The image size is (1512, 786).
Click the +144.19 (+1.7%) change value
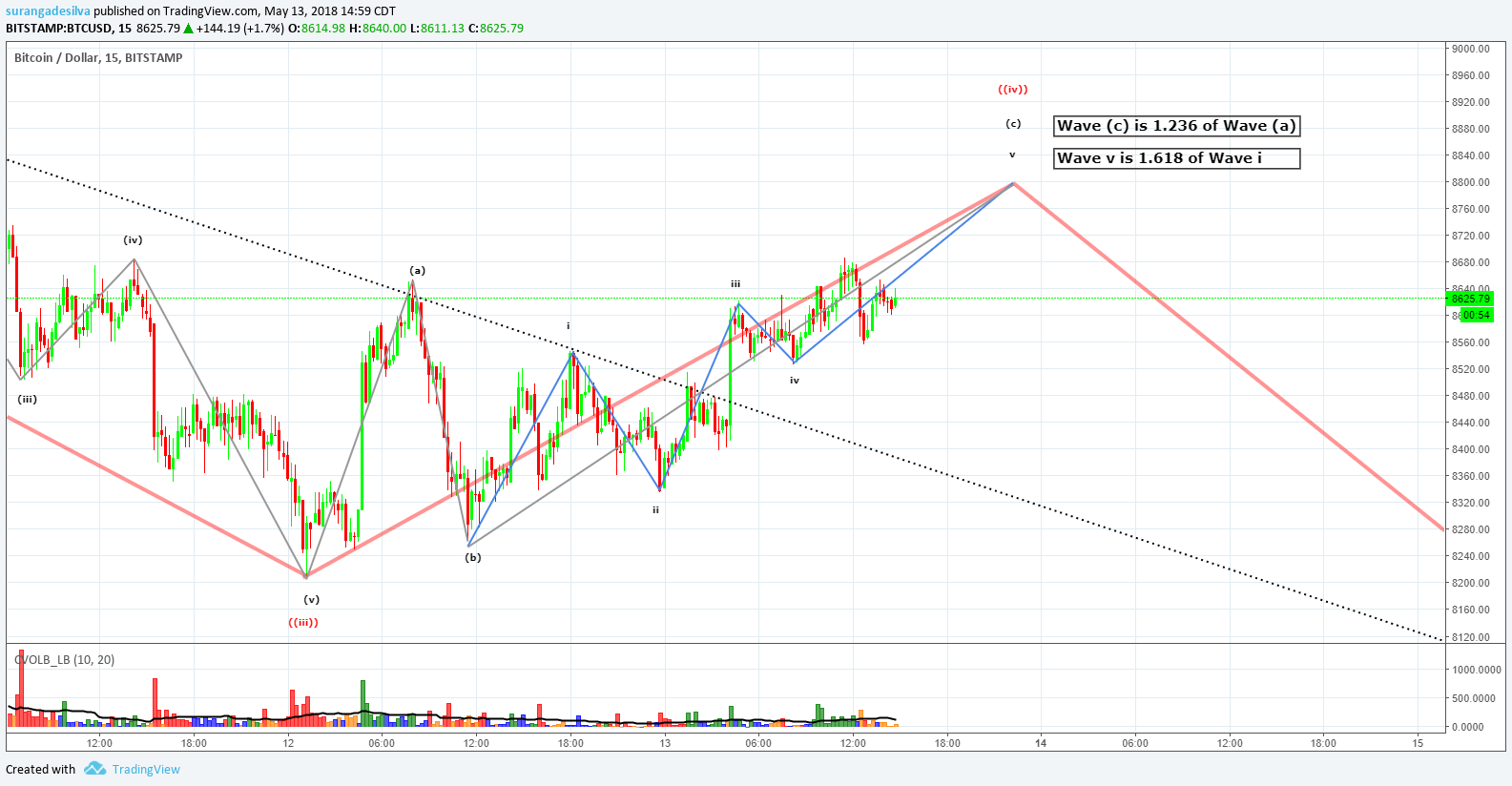(x=240, y=29)
